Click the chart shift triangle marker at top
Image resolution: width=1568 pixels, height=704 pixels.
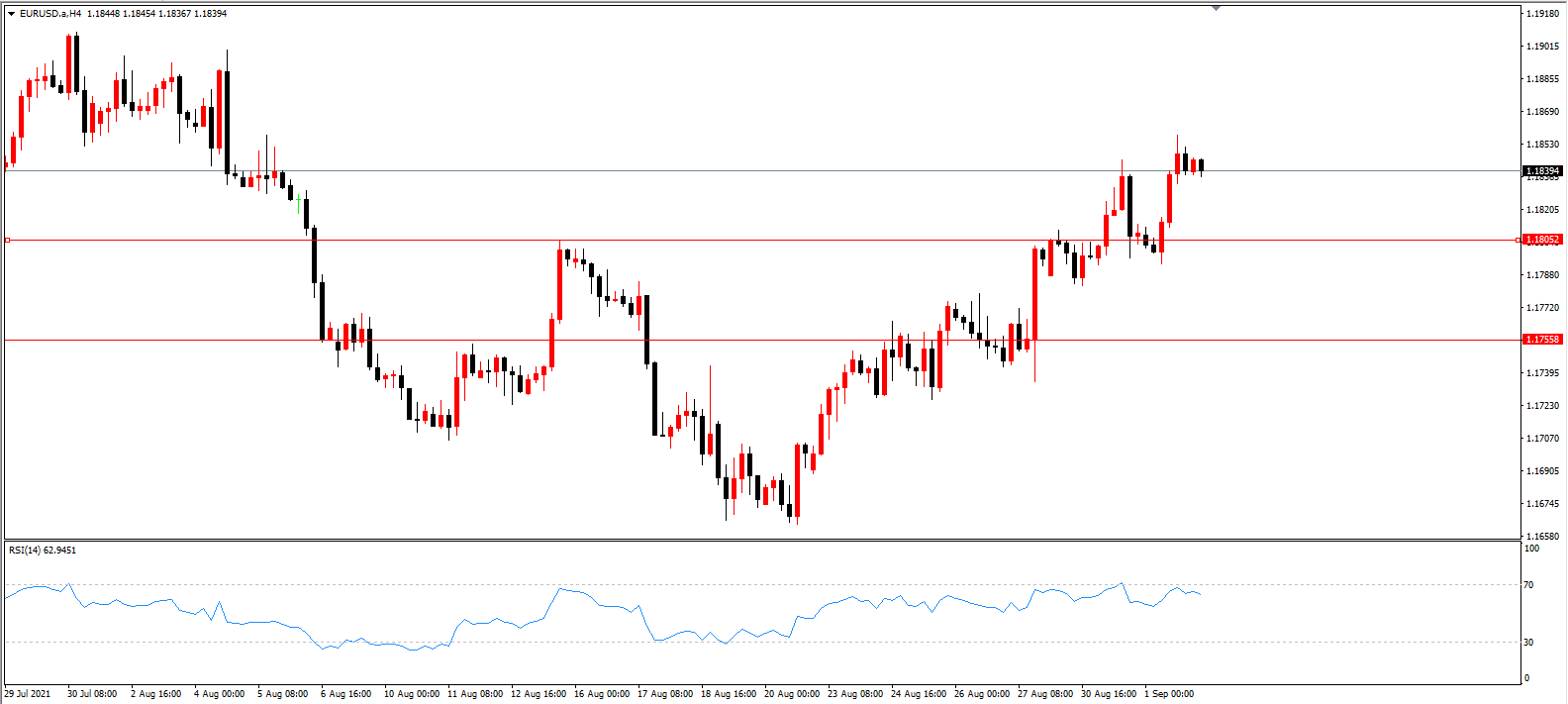click(1216, 8)
